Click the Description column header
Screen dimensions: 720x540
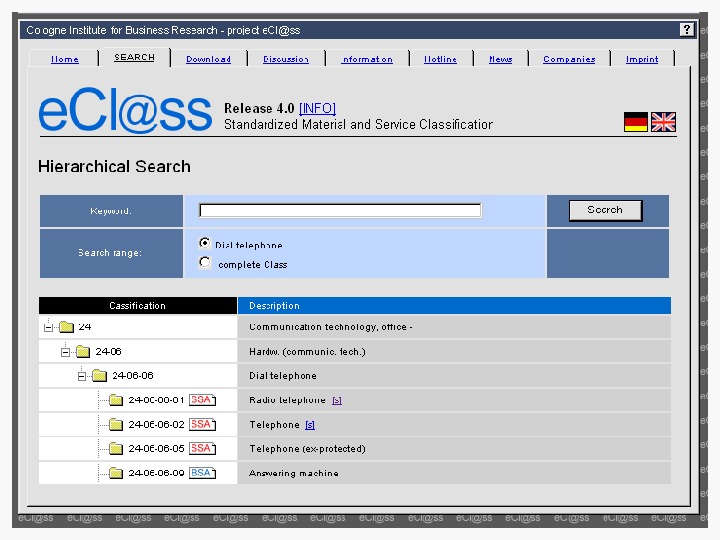[455, 305]
